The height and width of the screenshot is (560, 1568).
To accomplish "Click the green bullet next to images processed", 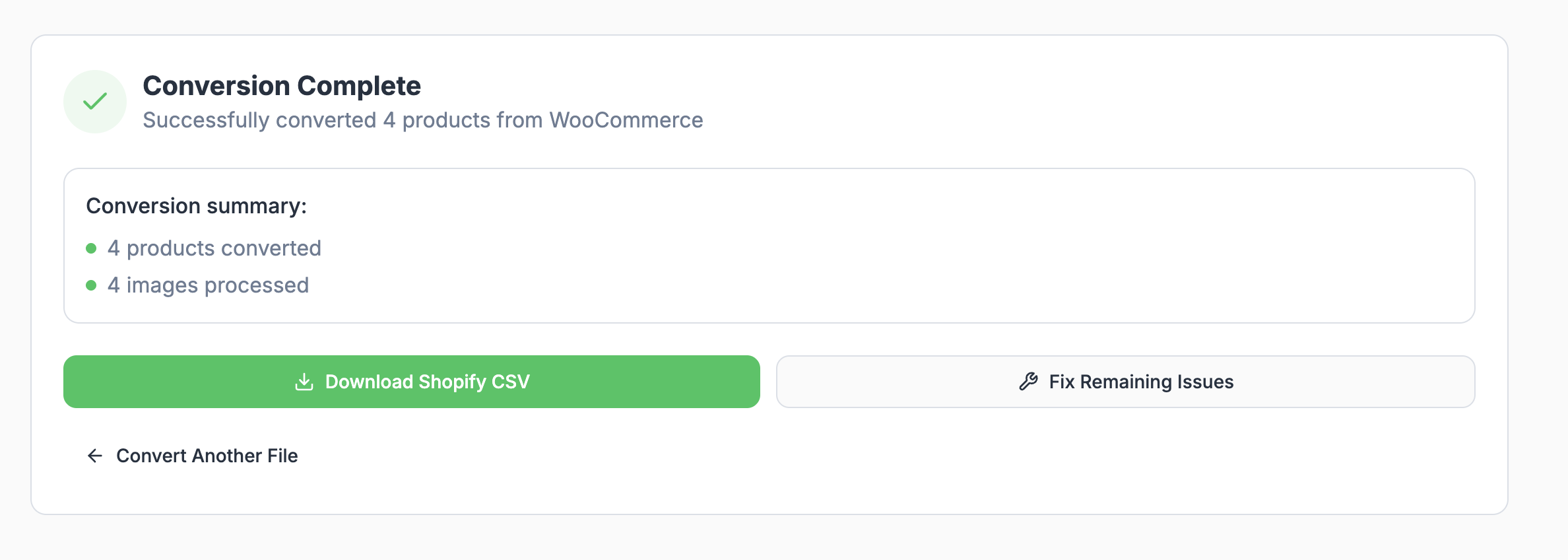I will pos(91,285).
